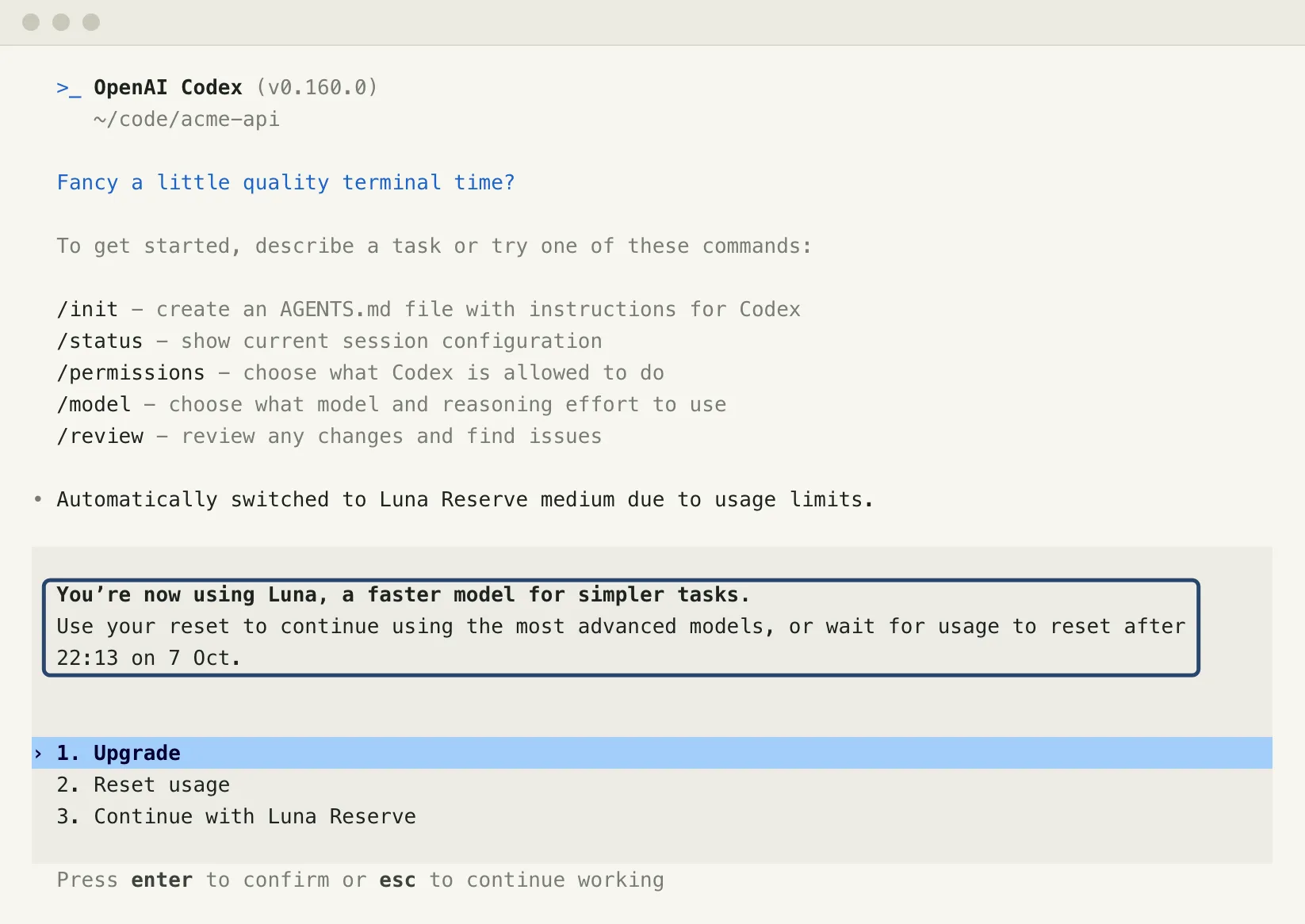Click the /init command
Screen dimensions: 1305x924
(x=87, y=309)
